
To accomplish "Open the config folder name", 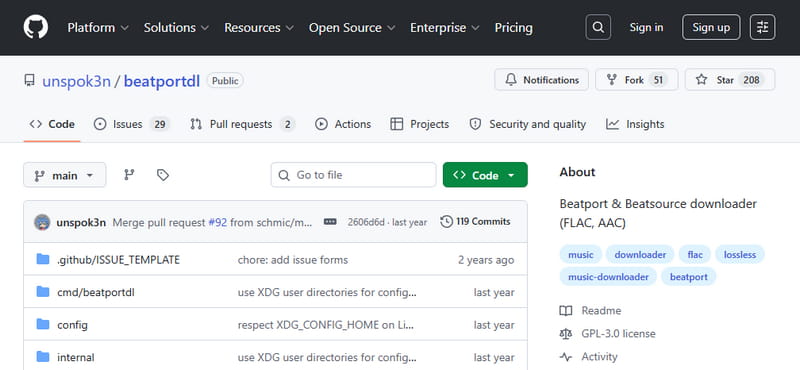I will 72,325.
